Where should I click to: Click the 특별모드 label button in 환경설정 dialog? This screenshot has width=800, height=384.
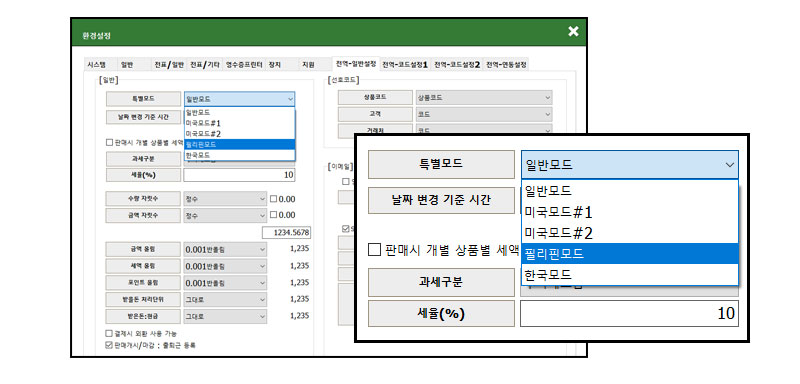pyautogui.click(x=143, y=99)
